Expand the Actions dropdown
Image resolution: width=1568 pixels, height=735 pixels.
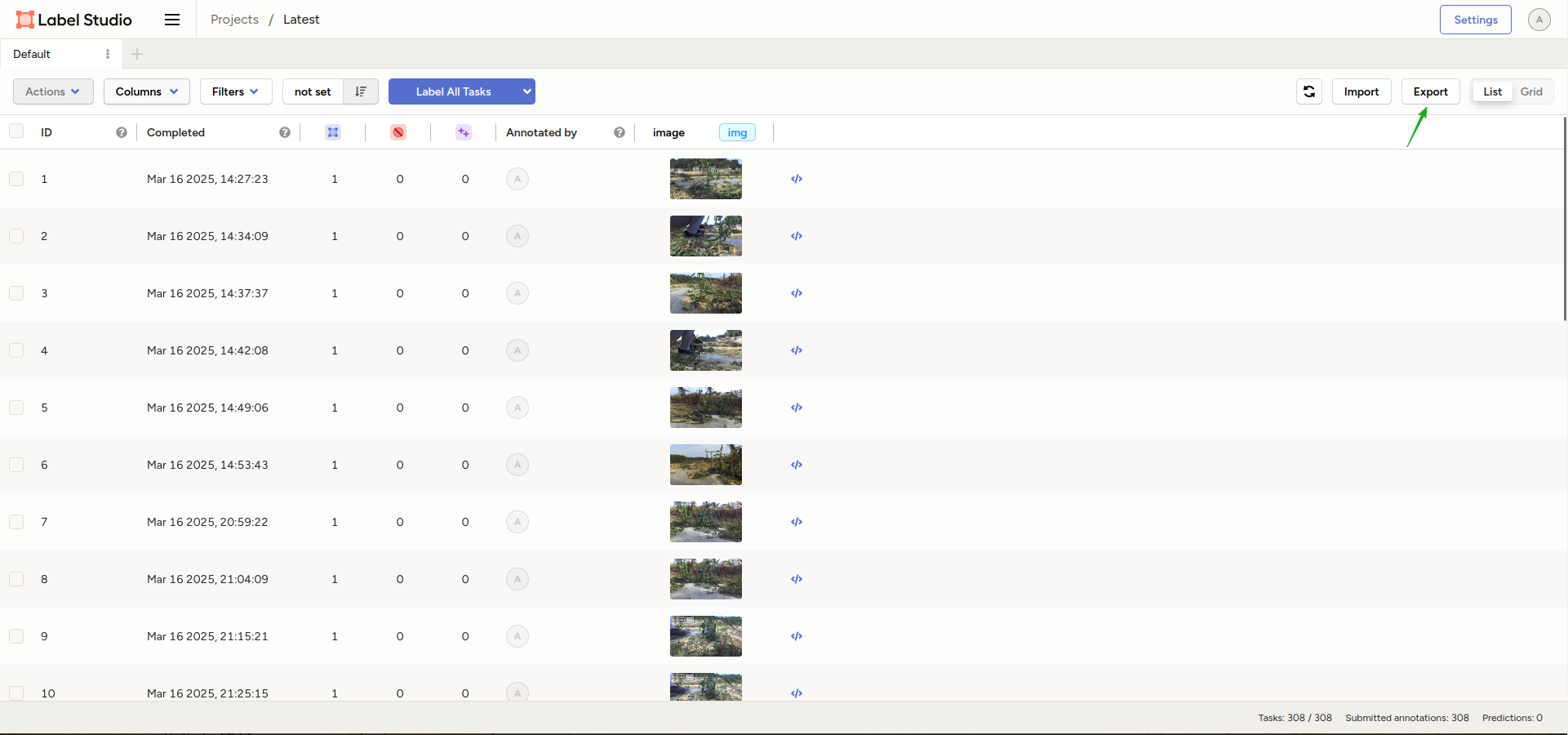(53, 91)
